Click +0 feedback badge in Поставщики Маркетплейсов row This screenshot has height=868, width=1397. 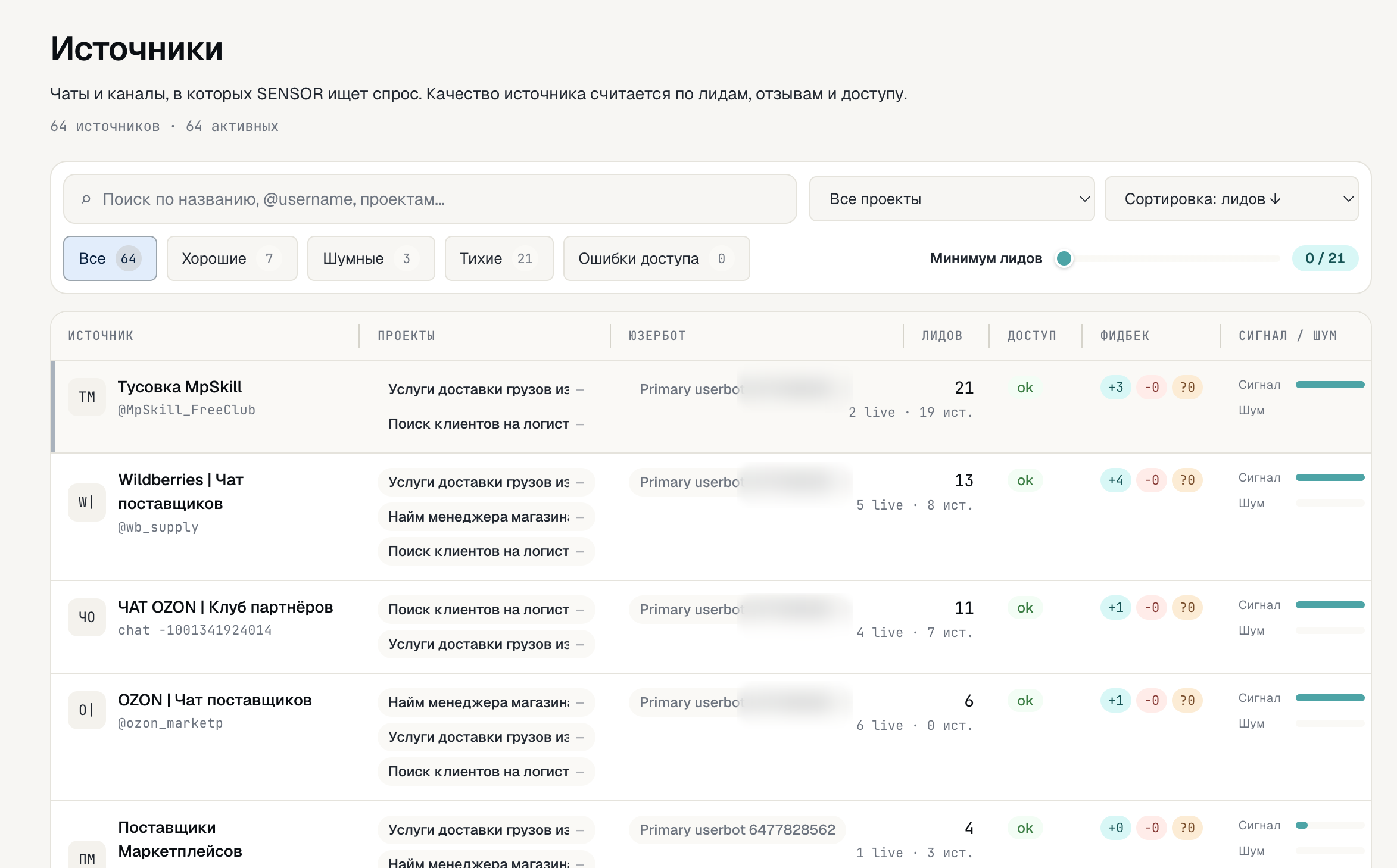[1115, 828]
